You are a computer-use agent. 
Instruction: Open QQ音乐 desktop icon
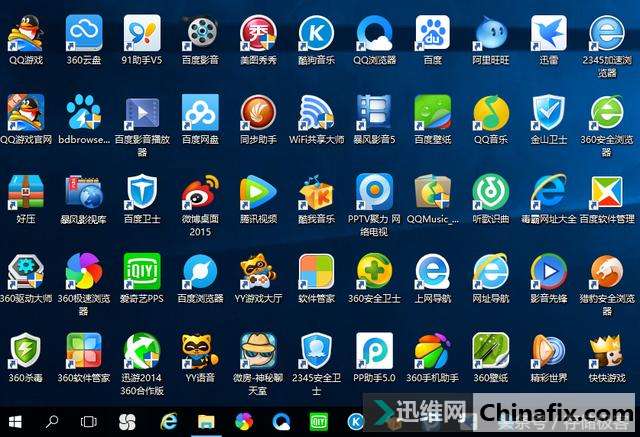pyautogui.click(x=491, y=112)
